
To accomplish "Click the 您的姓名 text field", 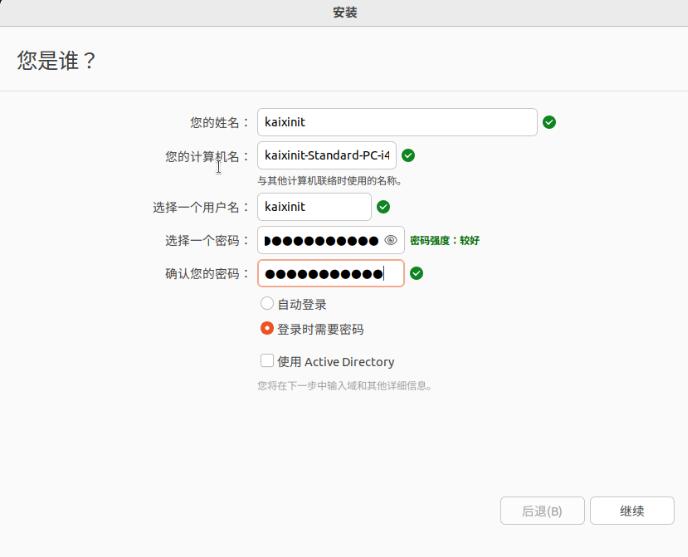I will click(396, 122).
